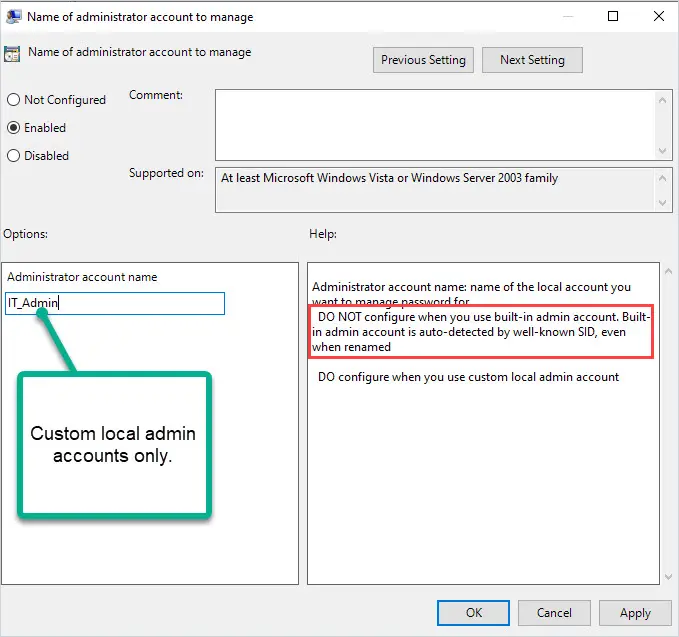679x637 pixels.
Task: Click the Supported on scroll down arrow
Action: 662,203
